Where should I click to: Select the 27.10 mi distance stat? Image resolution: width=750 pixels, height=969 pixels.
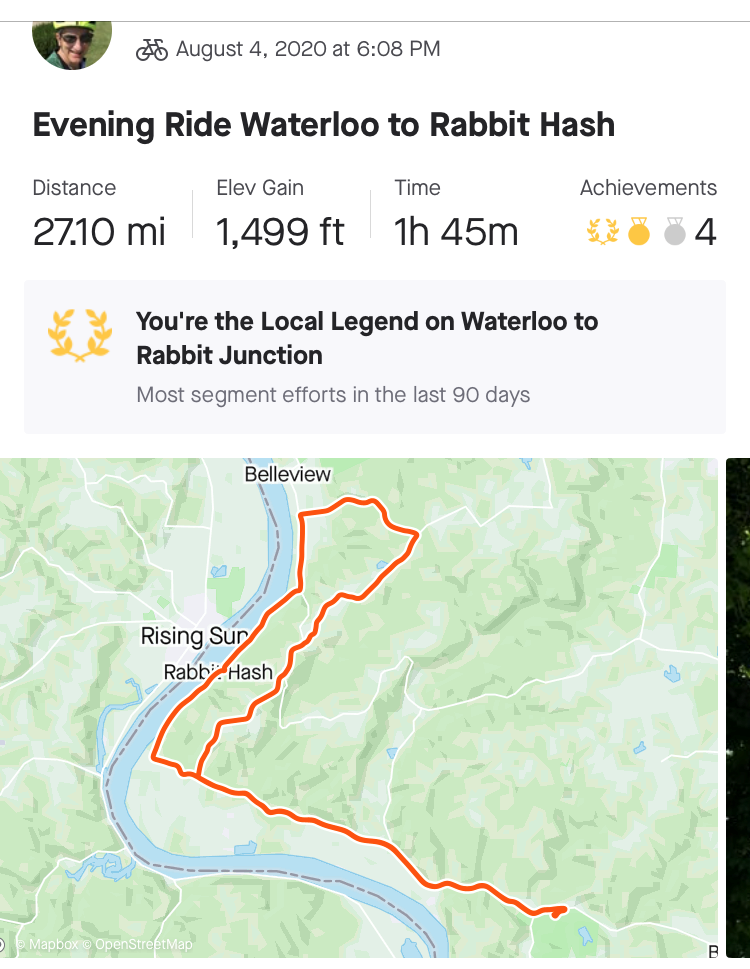pos(99,232)
